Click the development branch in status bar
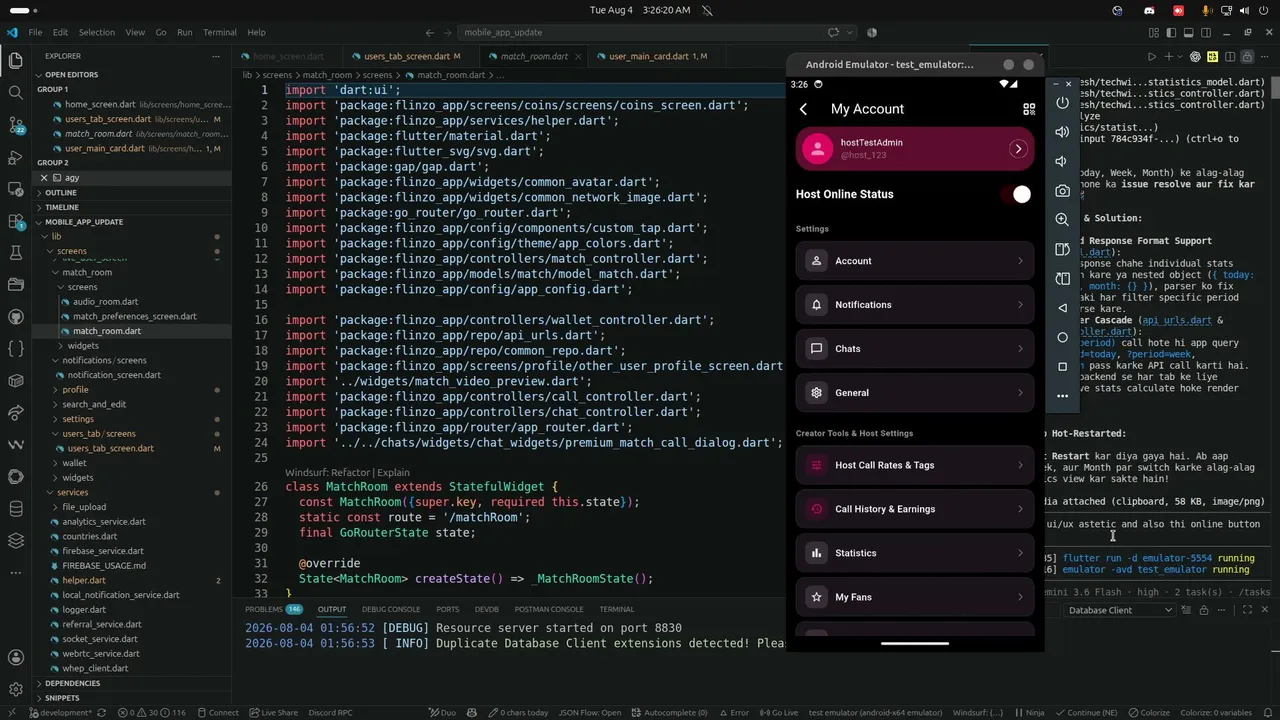Viewport: 1280px width, 720px height. tap(60, 713)
